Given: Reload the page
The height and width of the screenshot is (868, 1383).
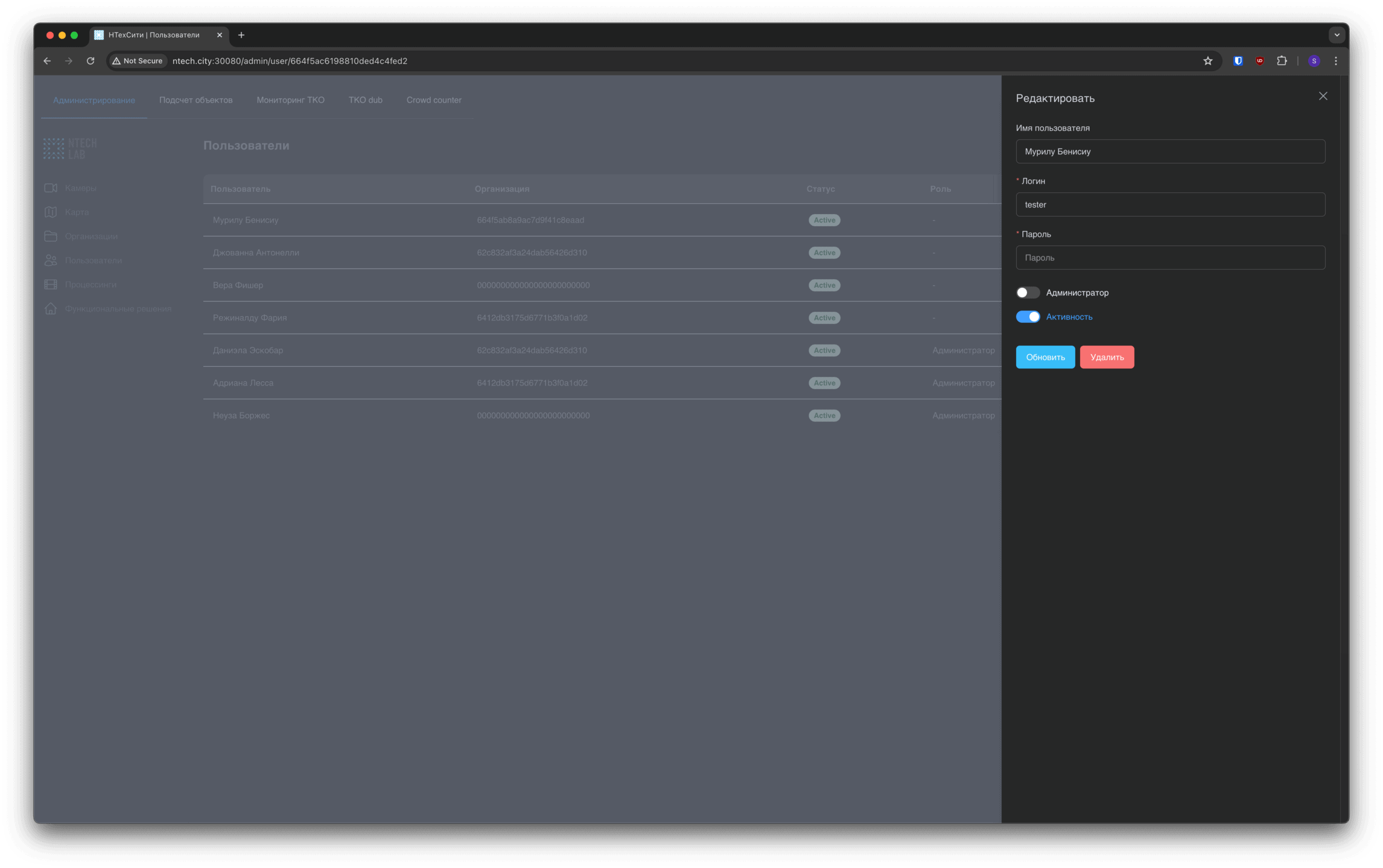Looking at the screenshot, I should click(x=91, y=61).
